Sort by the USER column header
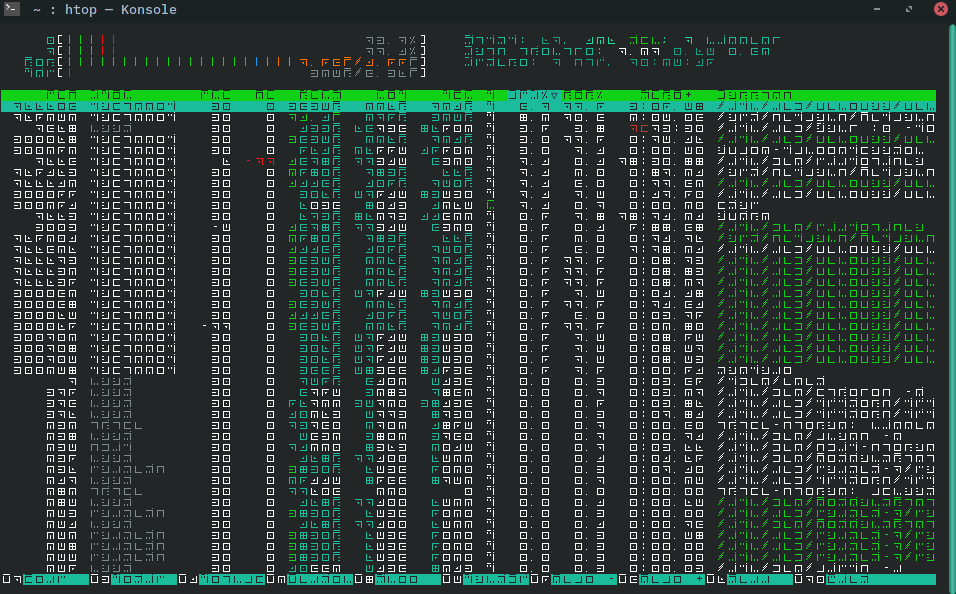956x594 pixels. pyautogui.click(x=110, y=94)
